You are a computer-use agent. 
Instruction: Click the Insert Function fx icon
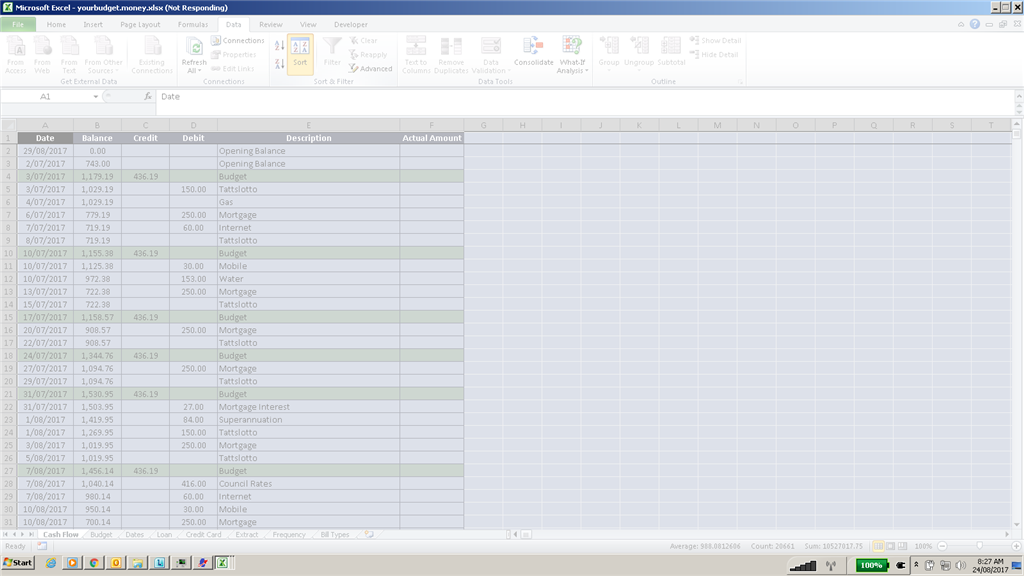pos(148,97)
